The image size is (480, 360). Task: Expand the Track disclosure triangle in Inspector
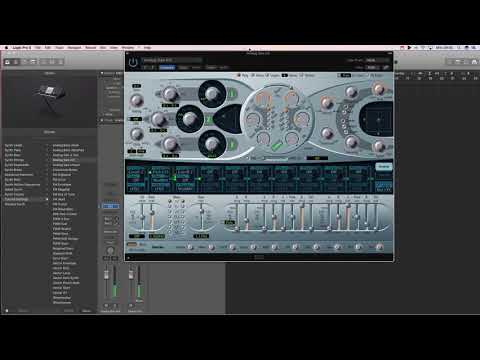tap(102, 120)
